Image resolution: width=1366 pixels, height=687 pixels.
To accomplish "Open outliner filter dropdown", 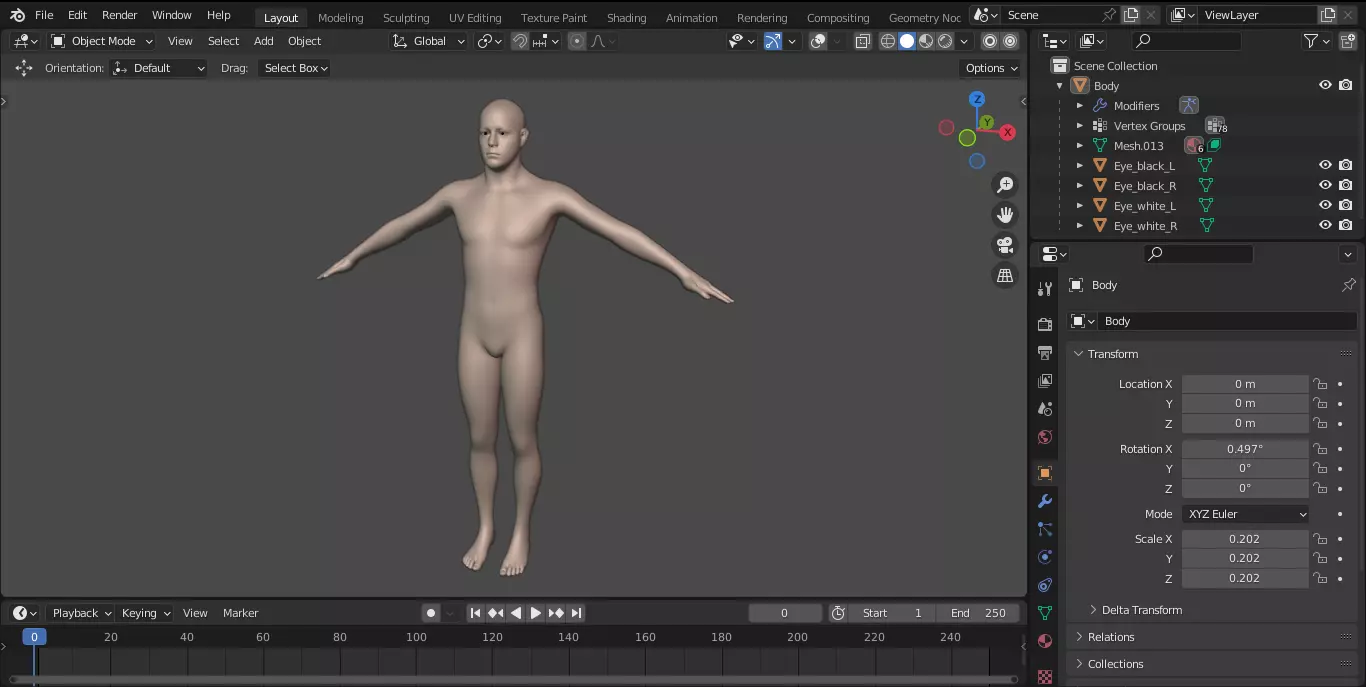I will (x=1317, y=41).
